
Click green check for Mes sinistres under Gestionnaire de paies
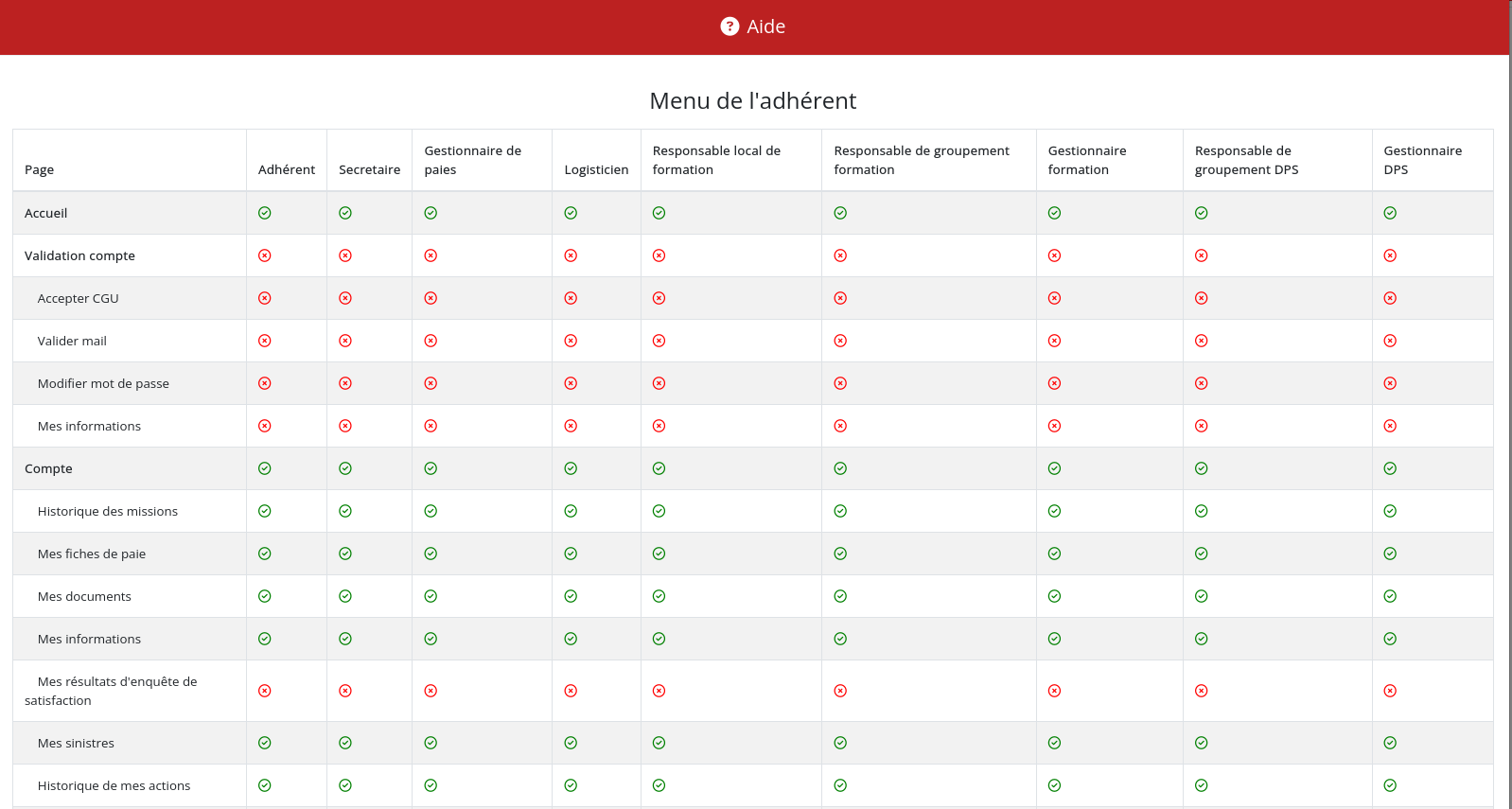(x=431, y=743)
